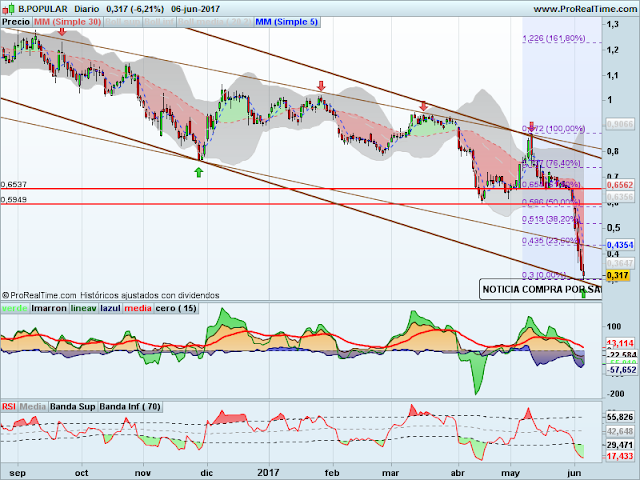Viewport: 640px width, 480px height.
Task: Click the NOTICIA COMPRA POR SA text box
Action: pyautogui.click(x=540, y=289)
